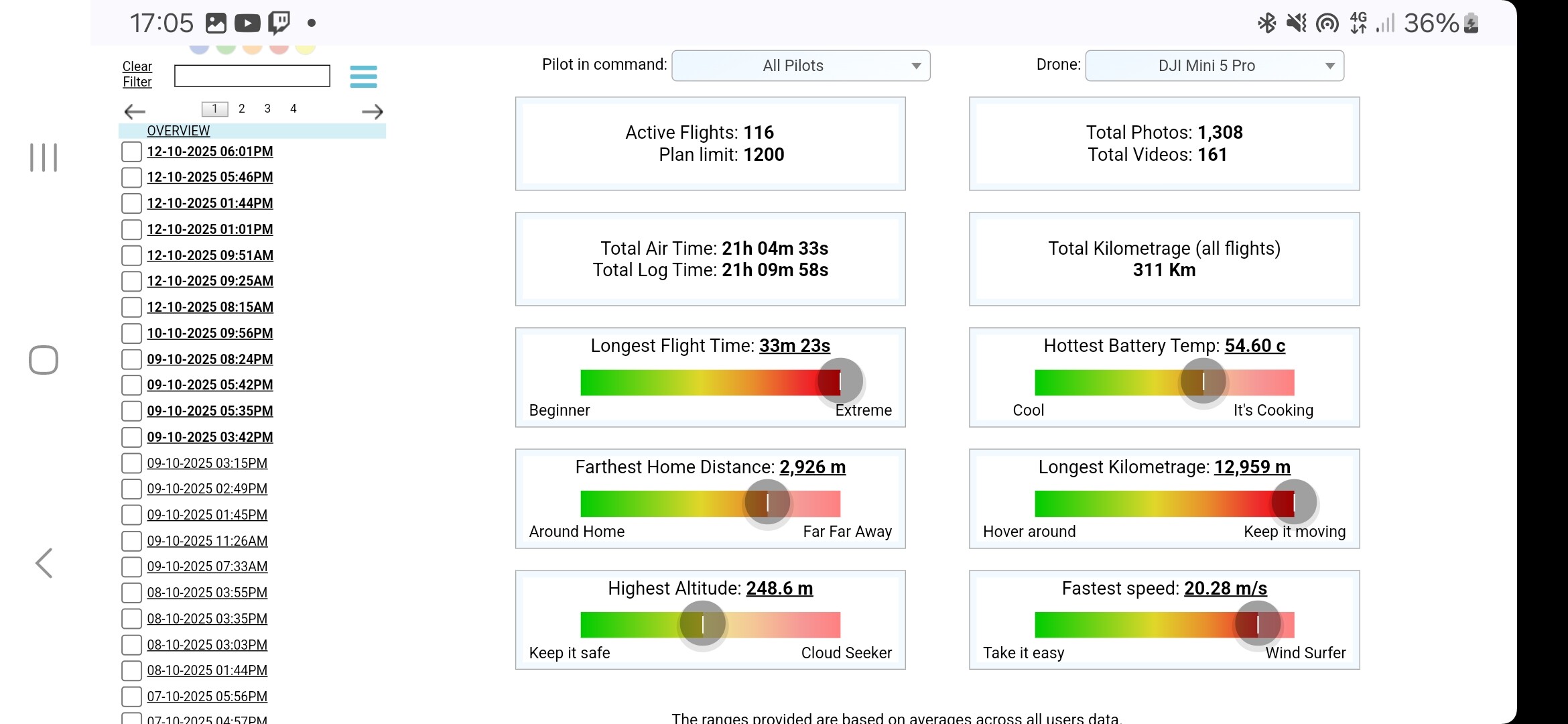Open the hamburger menu icon beside filter box
Screen dimensions: 1568x724
(x=363, y=76)
